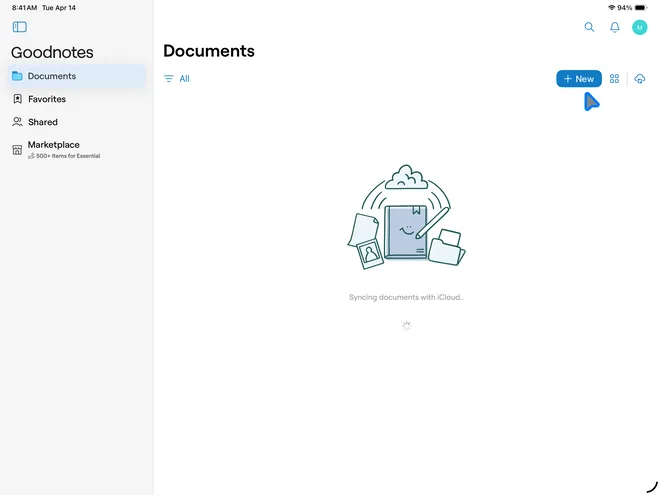Open the profile avatar 'M'
The width and height of the screenshot is (660, 495).
(x=639, y=27)
